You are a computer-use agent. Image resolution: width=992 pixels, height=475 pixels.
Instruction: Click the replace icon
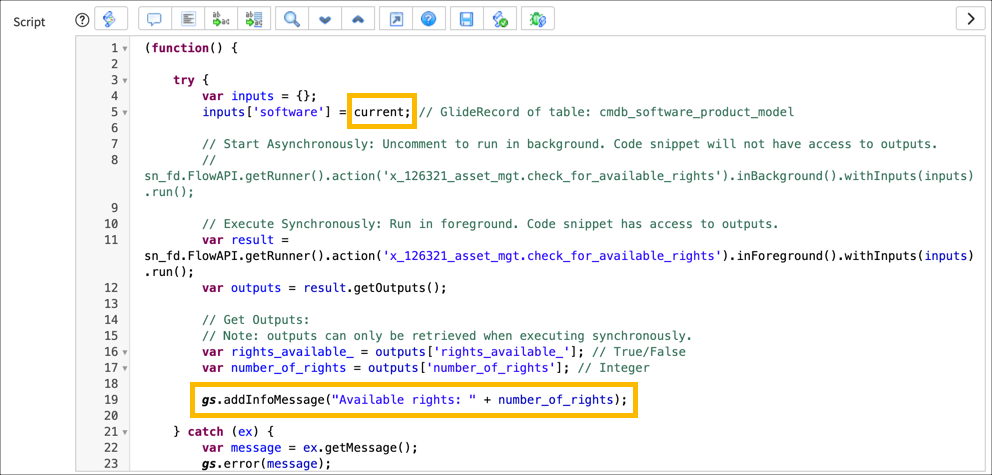coord(219,19)
